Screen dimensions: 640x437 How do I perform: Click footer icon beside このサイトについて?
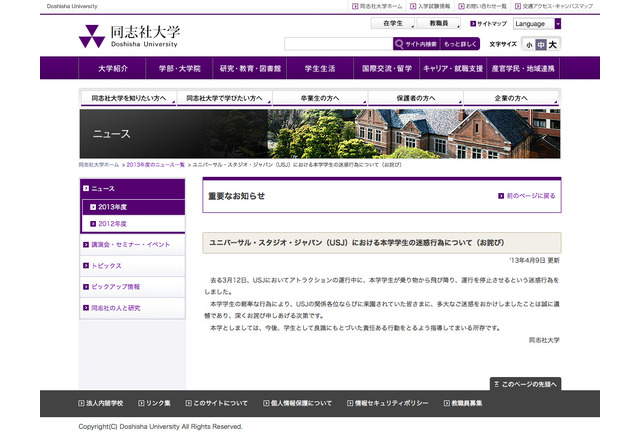[x=188, y=403]
